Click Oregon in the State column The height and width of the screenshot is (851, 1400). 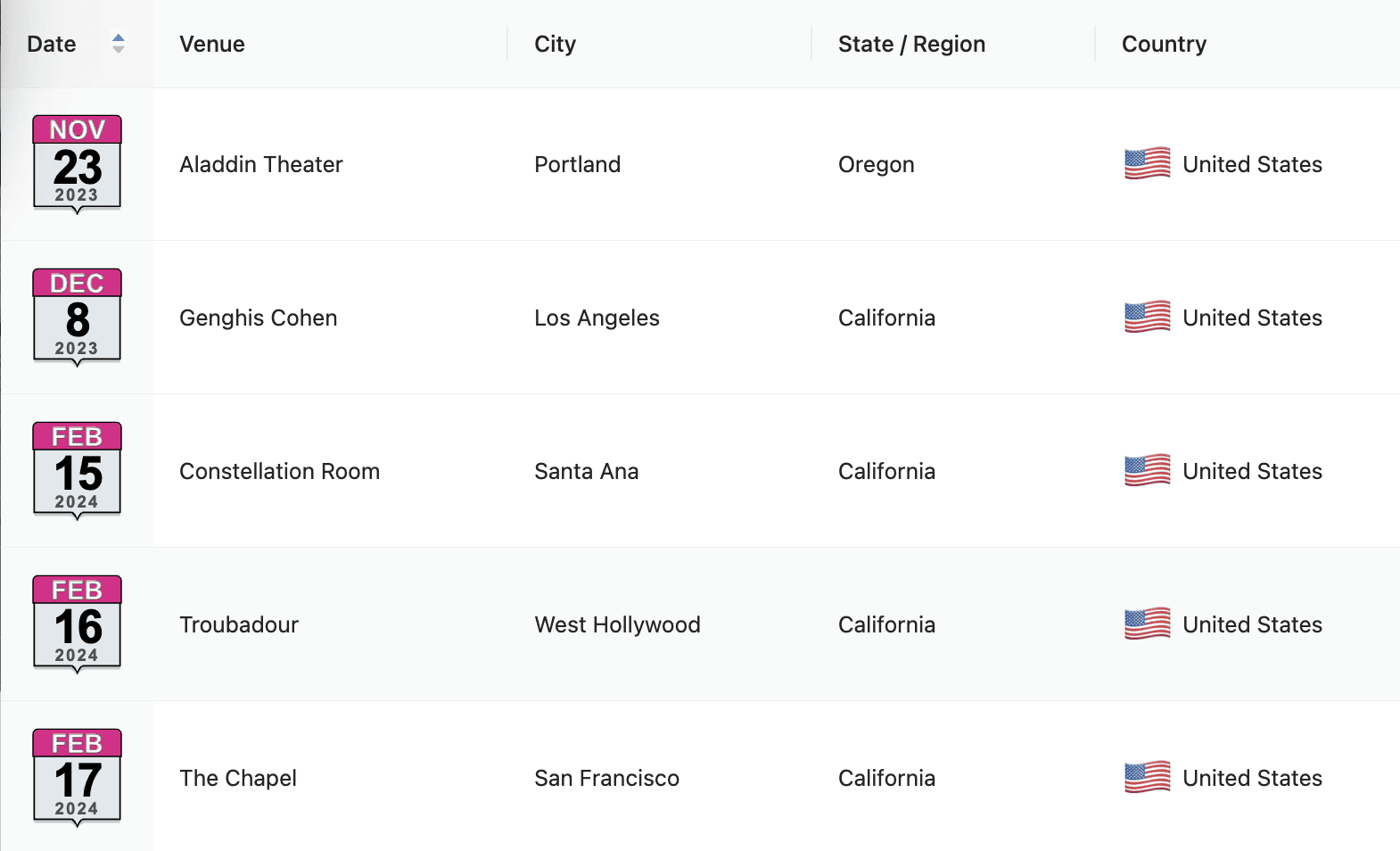coord(876,164)
